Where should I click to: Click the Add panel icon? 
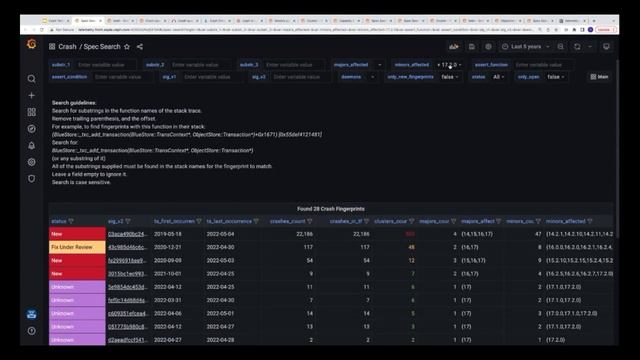[454, 47]
